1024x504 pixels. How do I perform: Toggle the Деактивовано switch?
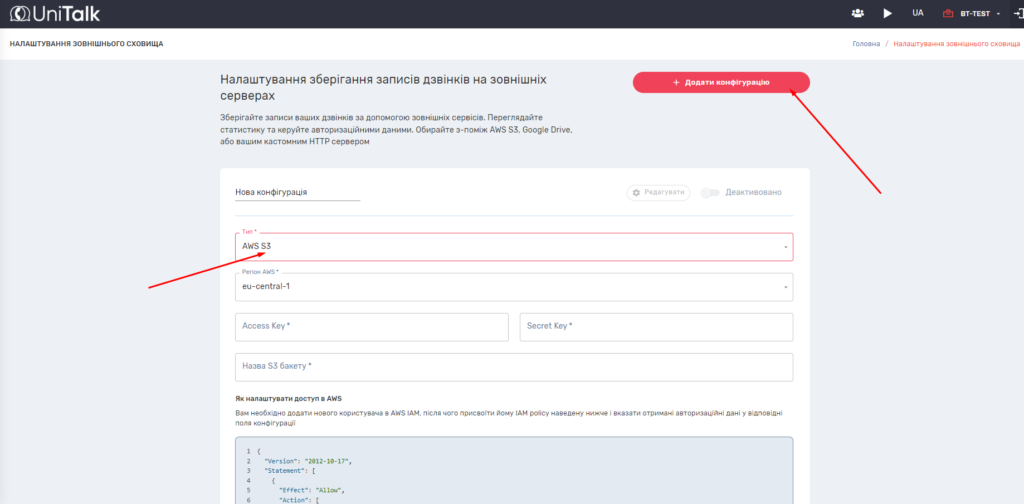point(711,192)
